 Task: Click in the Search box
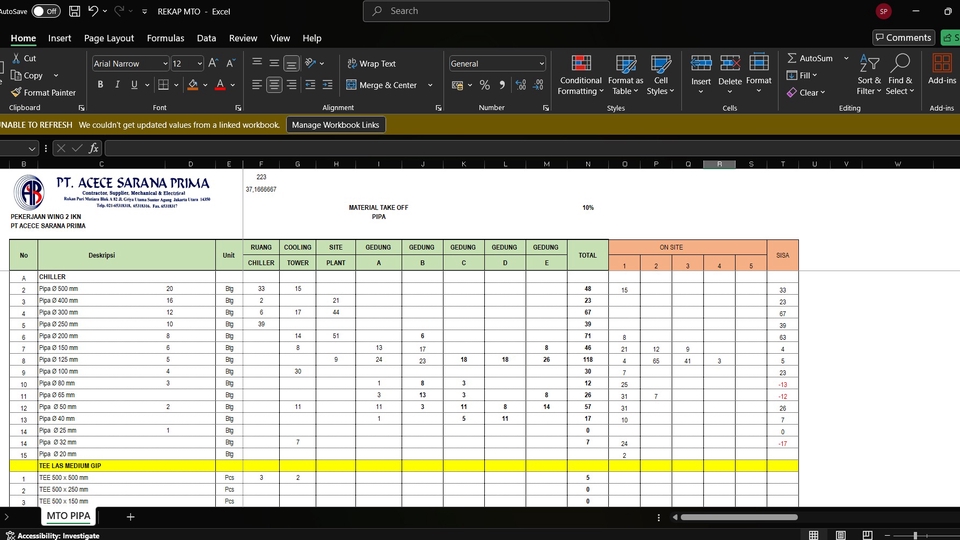[x=486, y=11]
